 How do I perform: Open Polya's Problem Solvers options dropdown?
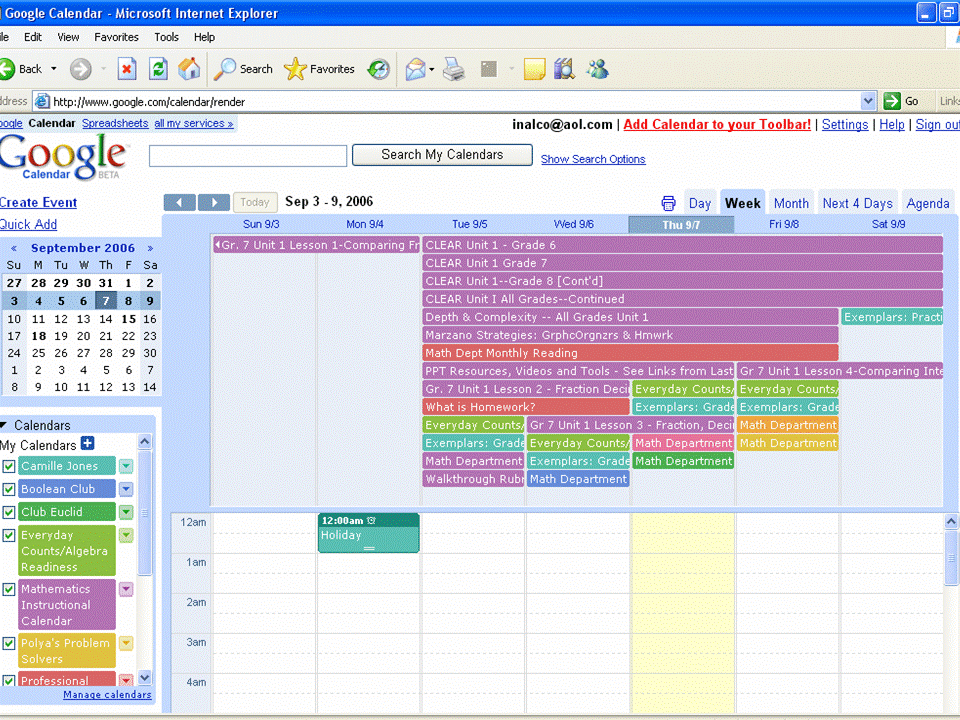[x=126, y=643]
